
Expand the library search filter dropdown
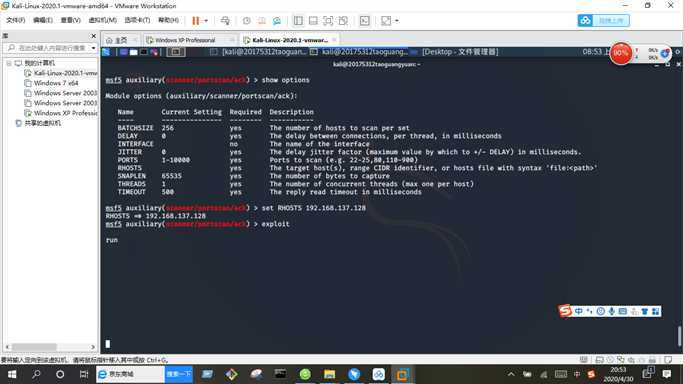coord(93,47)
